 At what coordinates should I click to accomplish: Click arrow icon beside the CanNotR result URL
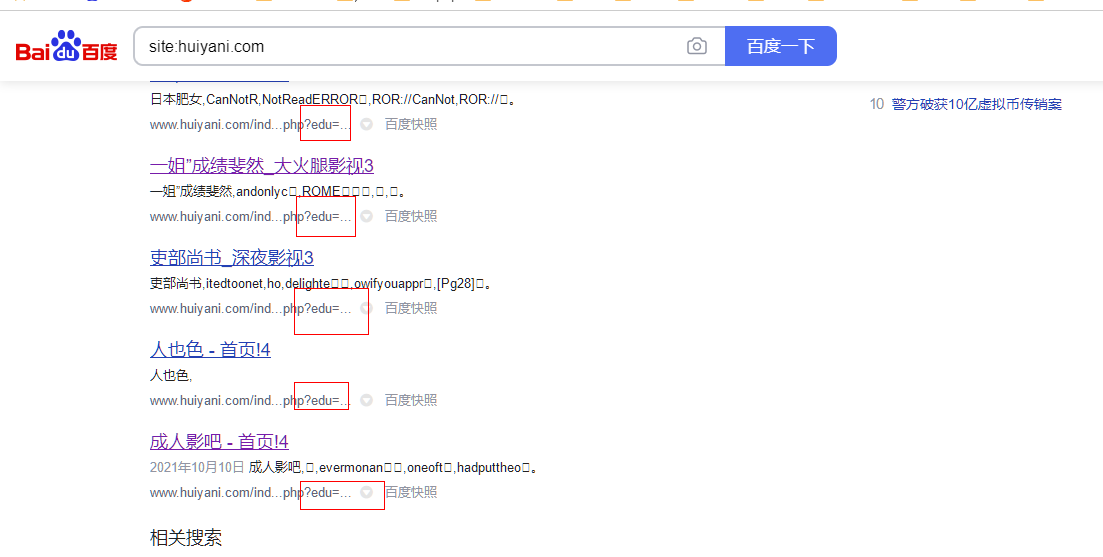367,124
